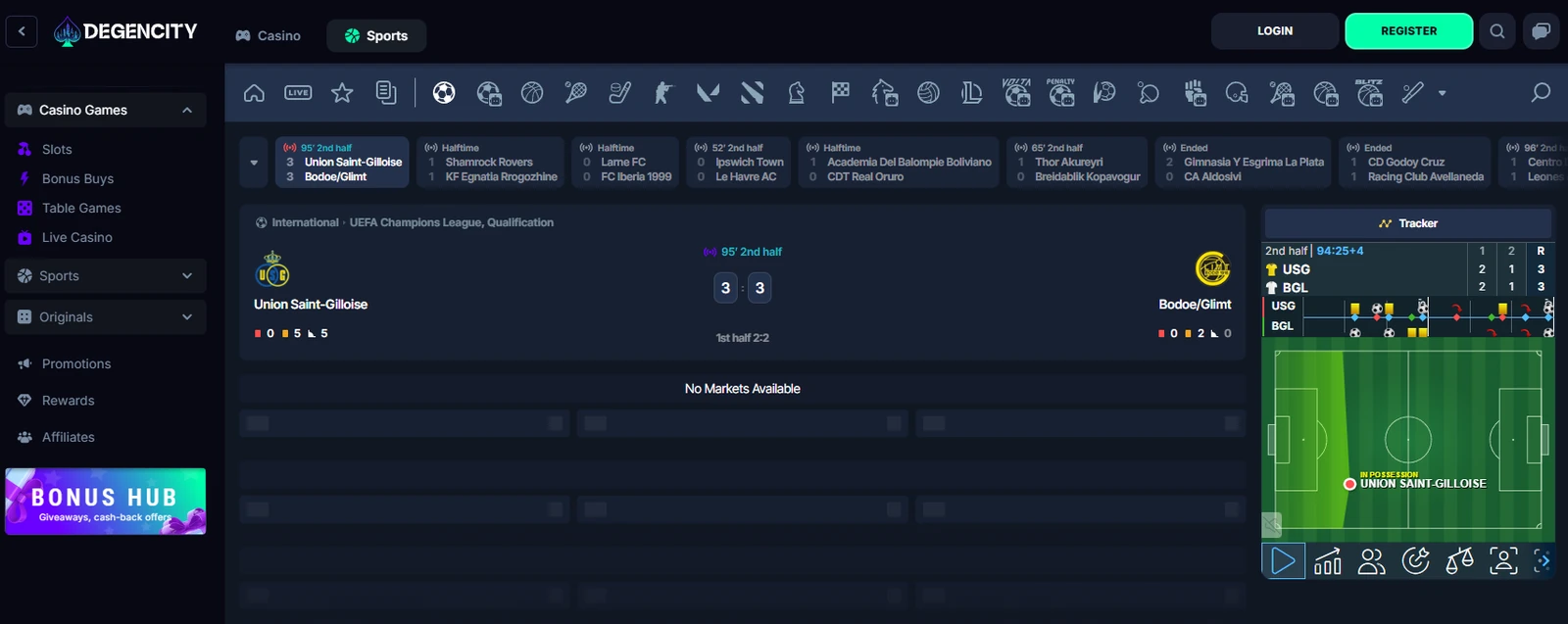Image resolution: width=1568 pixels, height=624 pixels.
Task: Show tracker statistics bar chart icon
Action: tap(1328, 561)
